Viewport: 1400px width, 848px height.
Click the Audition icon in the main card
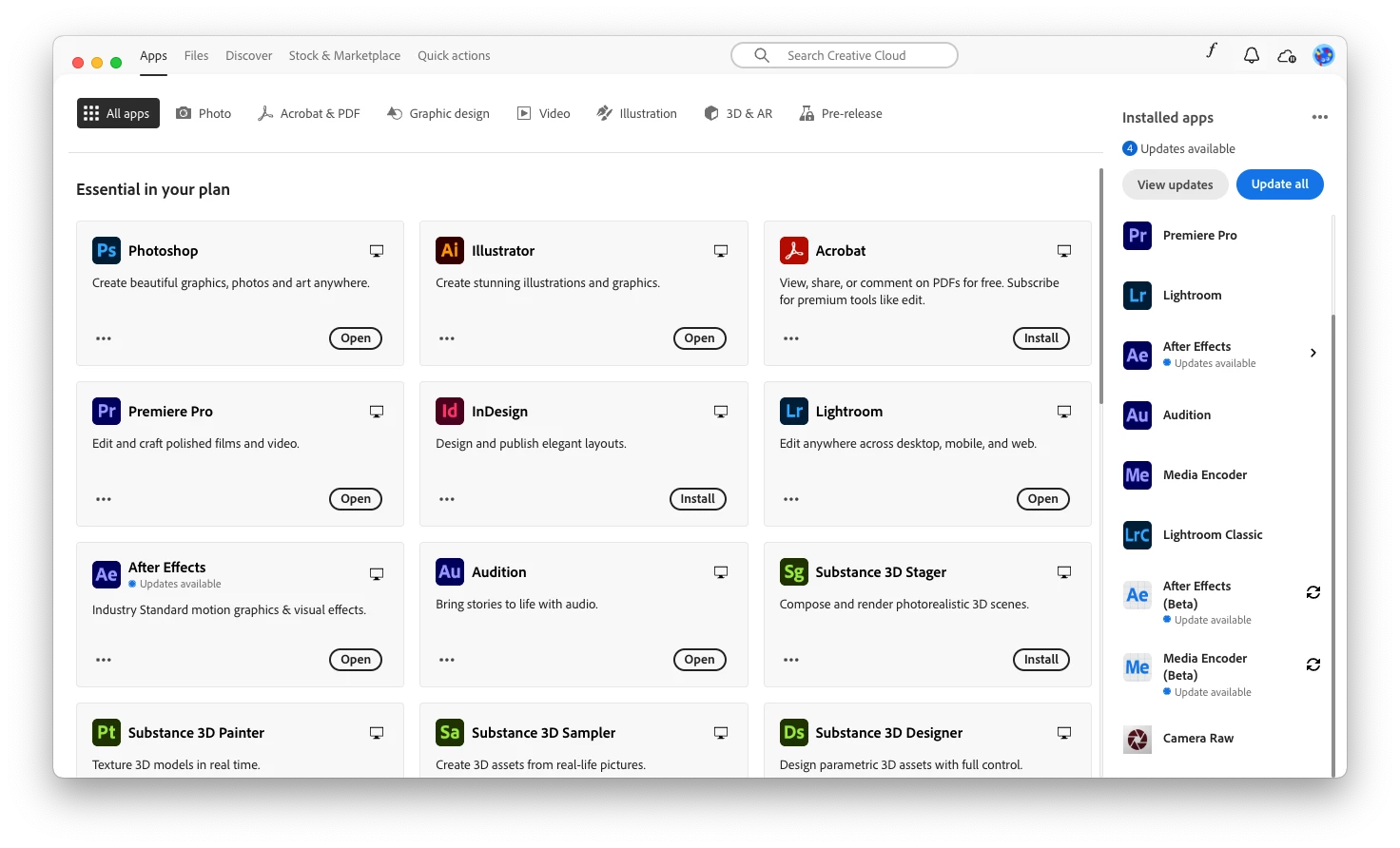point(450,571)
